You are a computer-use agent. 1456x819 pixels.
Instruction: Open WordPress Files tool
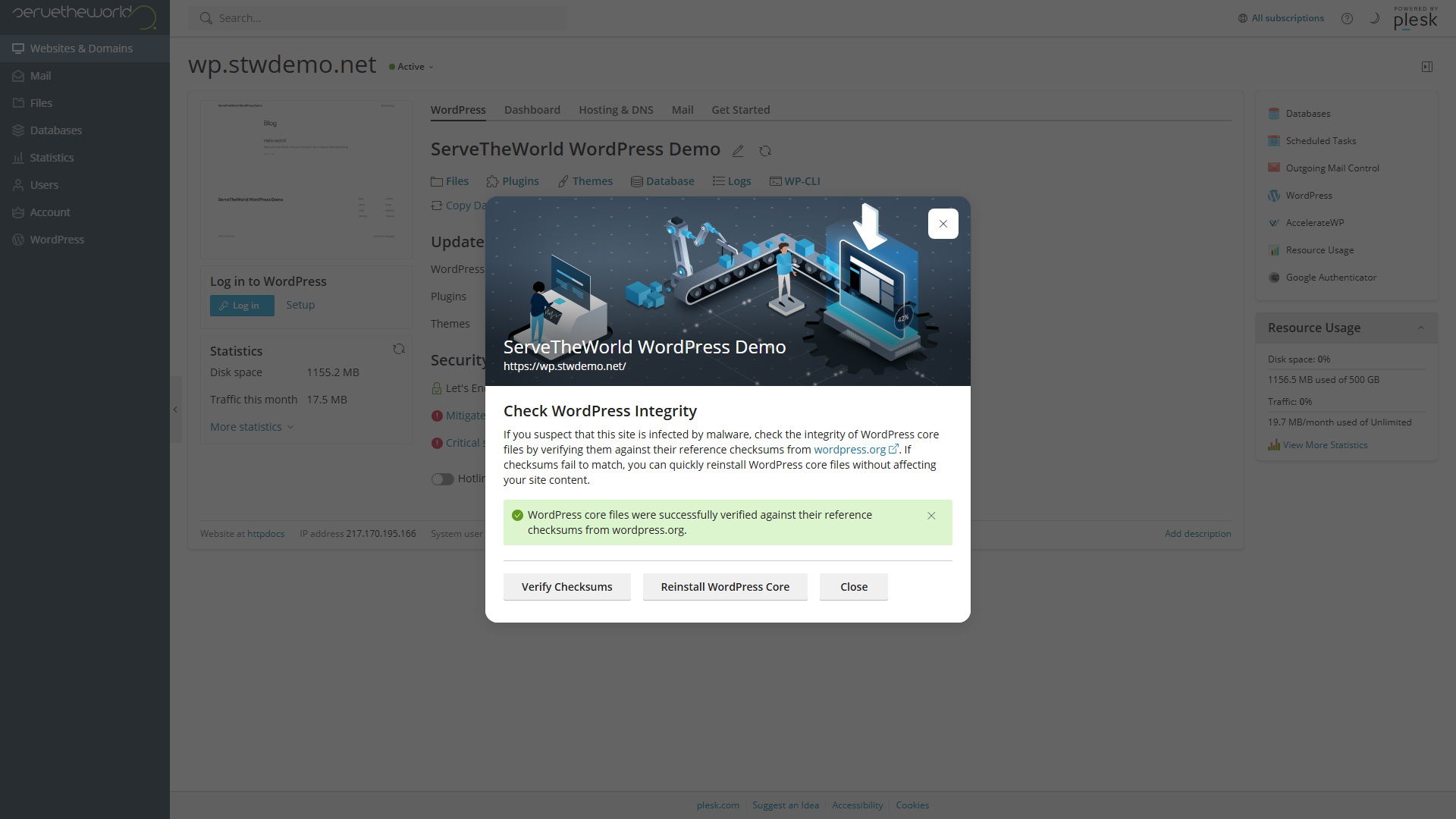(450, 181)
